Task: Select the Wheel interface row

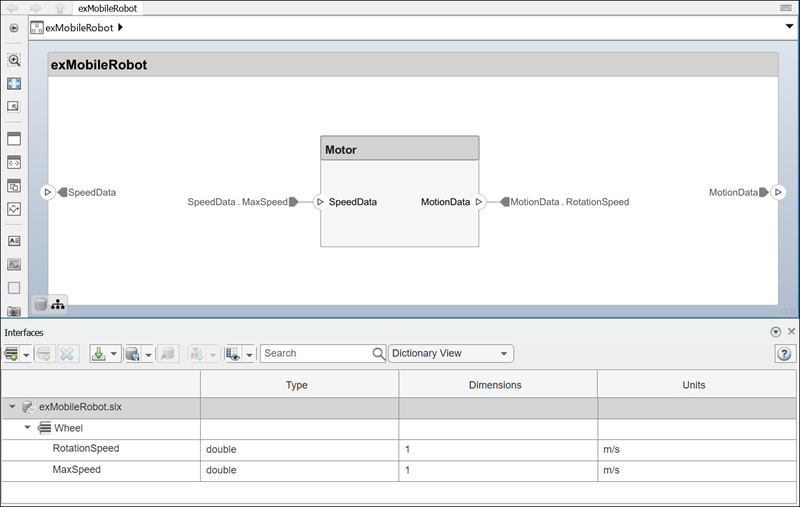Action: pyautogui.click(x=399, y=428)
